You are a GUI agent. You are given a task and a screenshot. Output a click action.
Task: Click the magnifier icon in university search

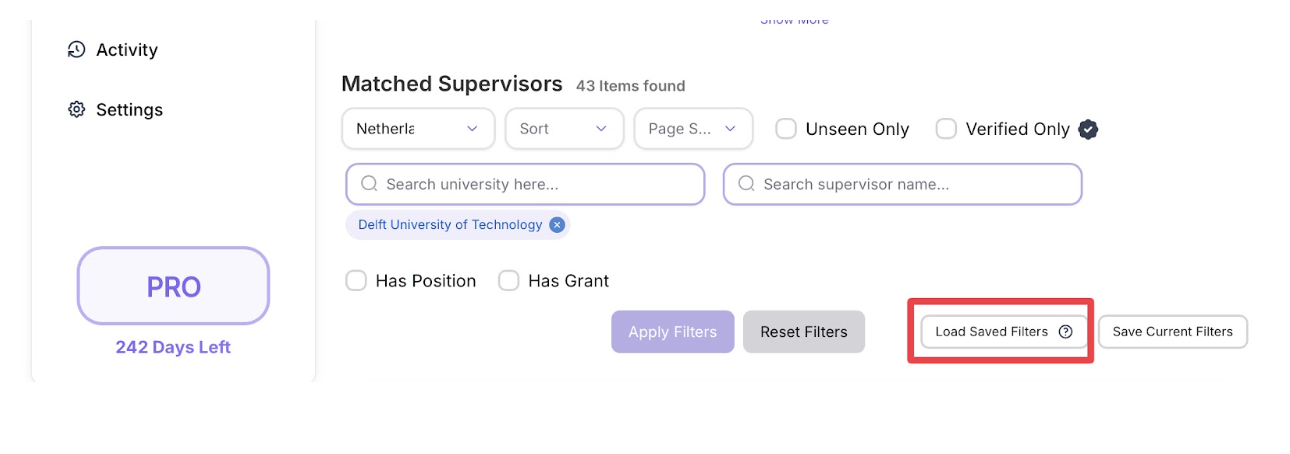pyautogui.click(x=369, y=184)
